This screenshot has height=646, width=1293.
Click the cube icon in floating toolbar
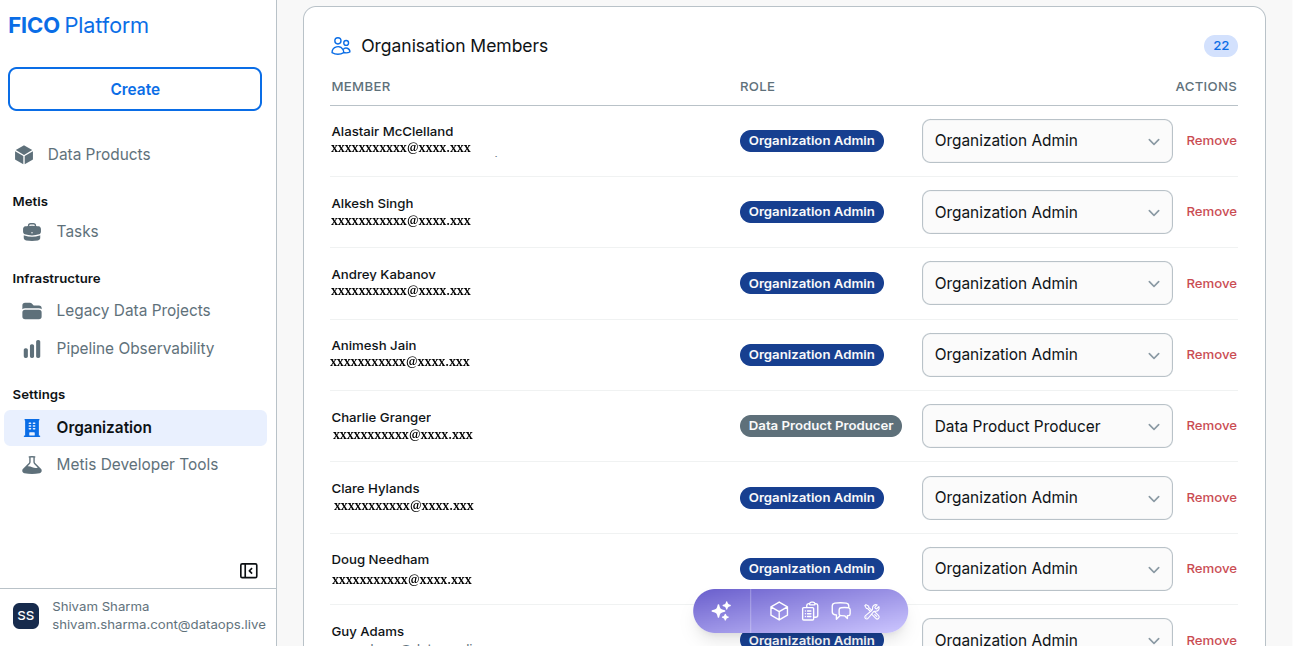(x=779, y=611)
